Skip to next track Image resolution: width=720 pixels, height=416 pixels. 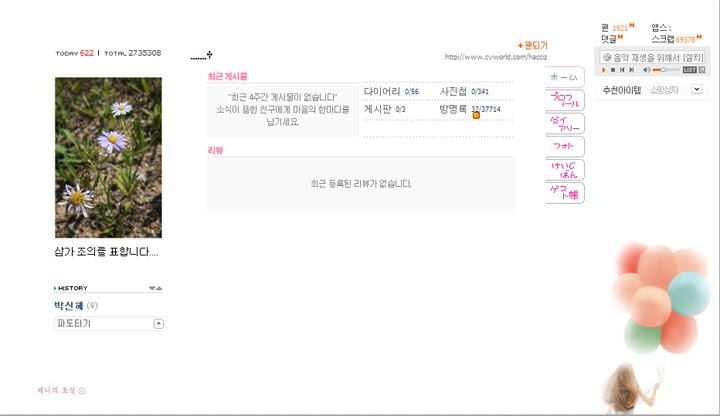coord(632,70)
